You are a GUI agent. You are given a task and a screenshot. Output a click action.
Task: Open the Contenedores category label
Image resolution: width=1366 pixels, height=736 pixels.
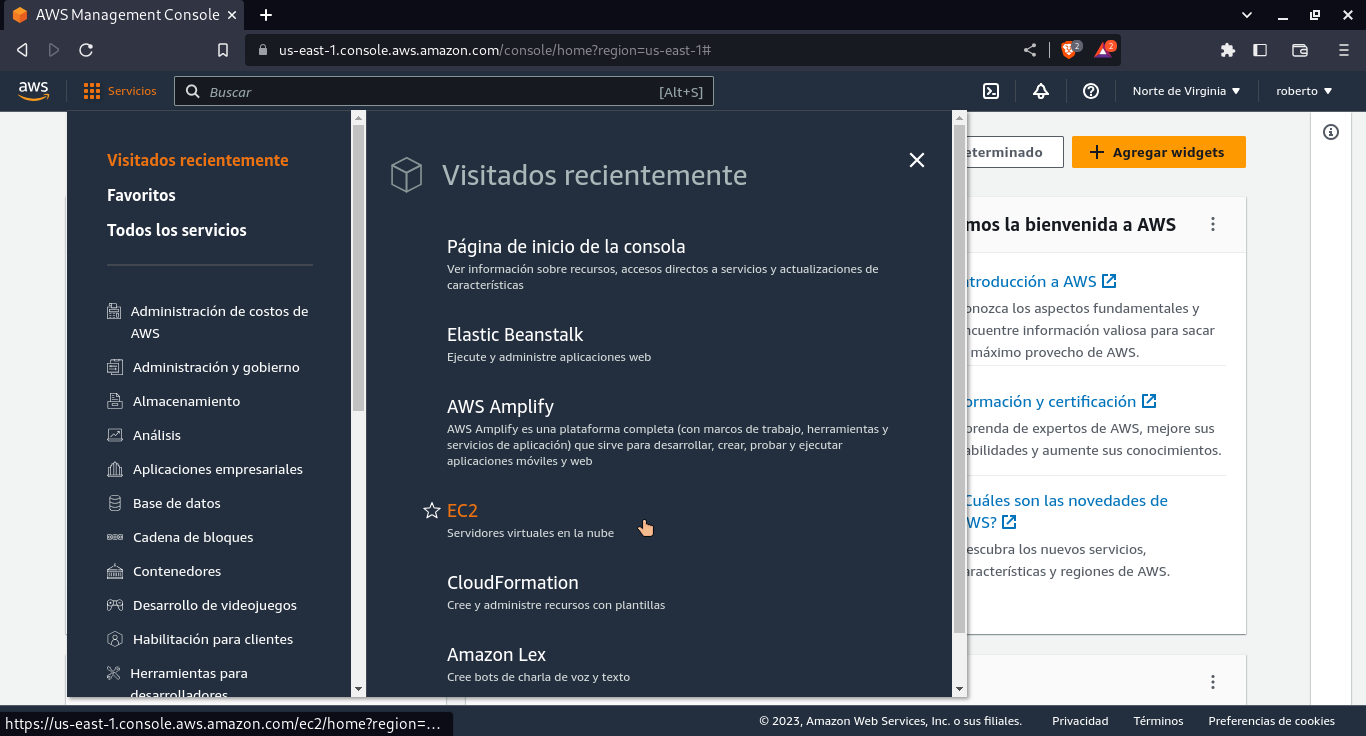point(177,571)
